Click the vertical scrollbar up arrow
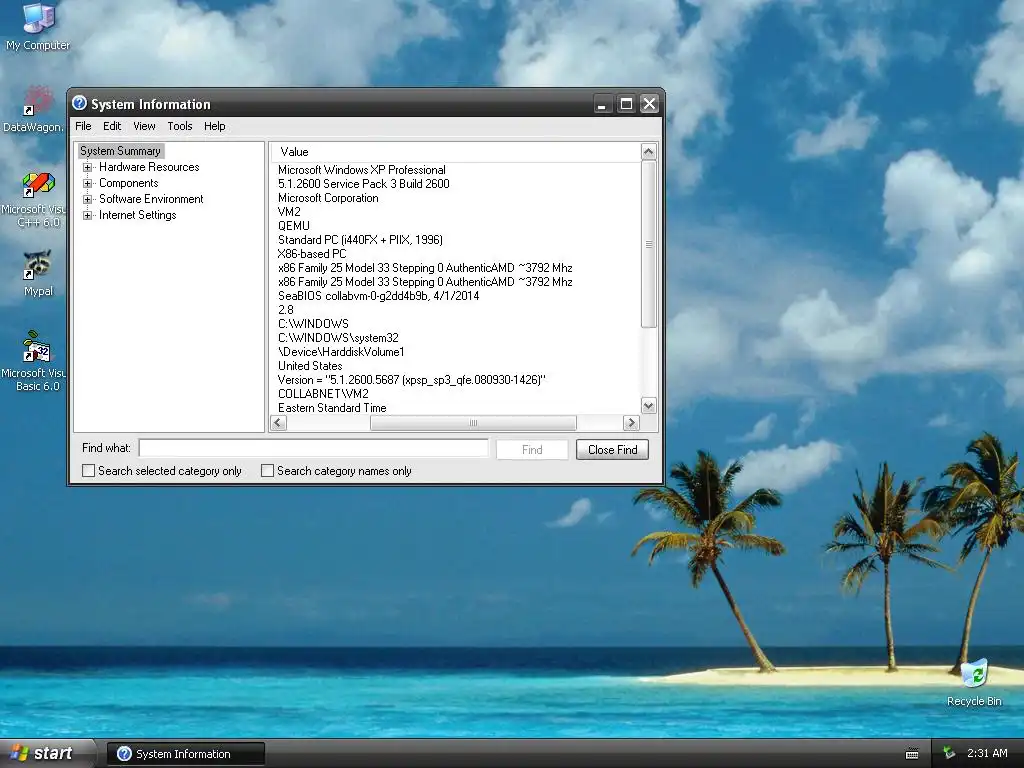The height and width of the screenshot is (768, 1024). pos(648,152)
